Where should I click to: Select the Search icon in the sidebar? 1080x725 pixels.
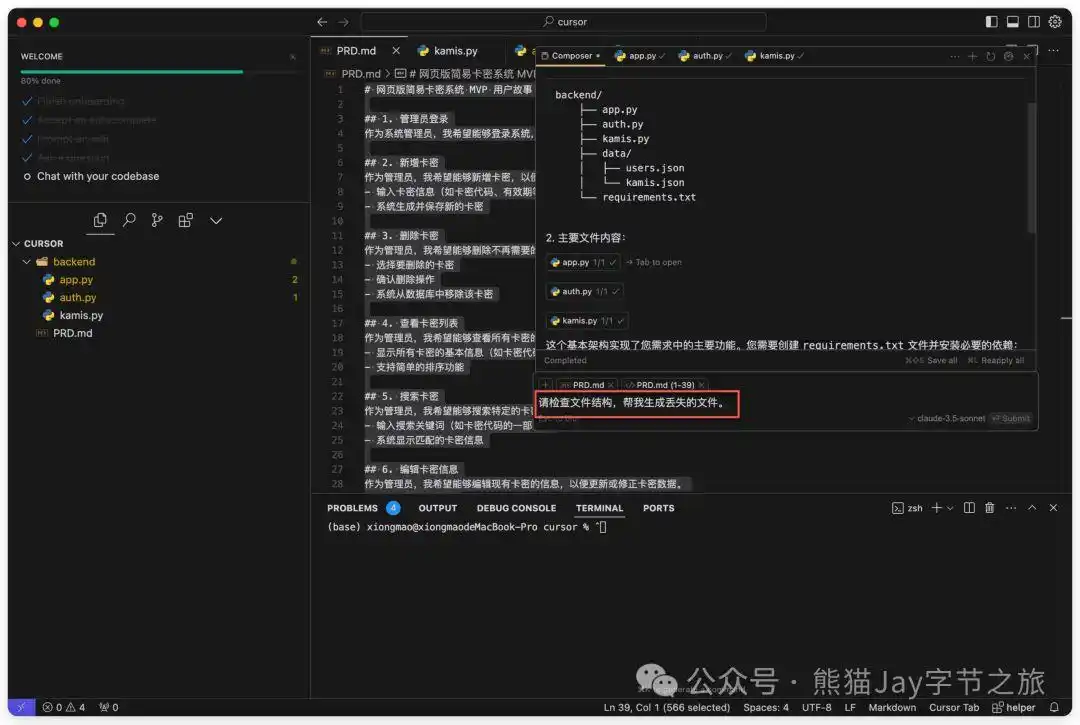coord(130,220)
